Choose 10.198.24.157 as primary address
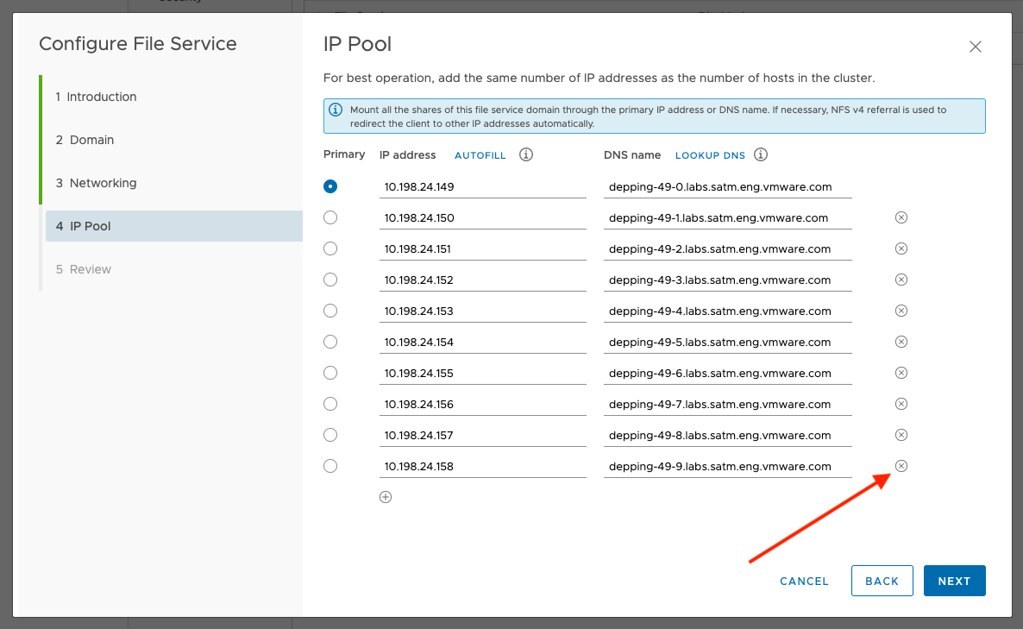 pos(331,435)
